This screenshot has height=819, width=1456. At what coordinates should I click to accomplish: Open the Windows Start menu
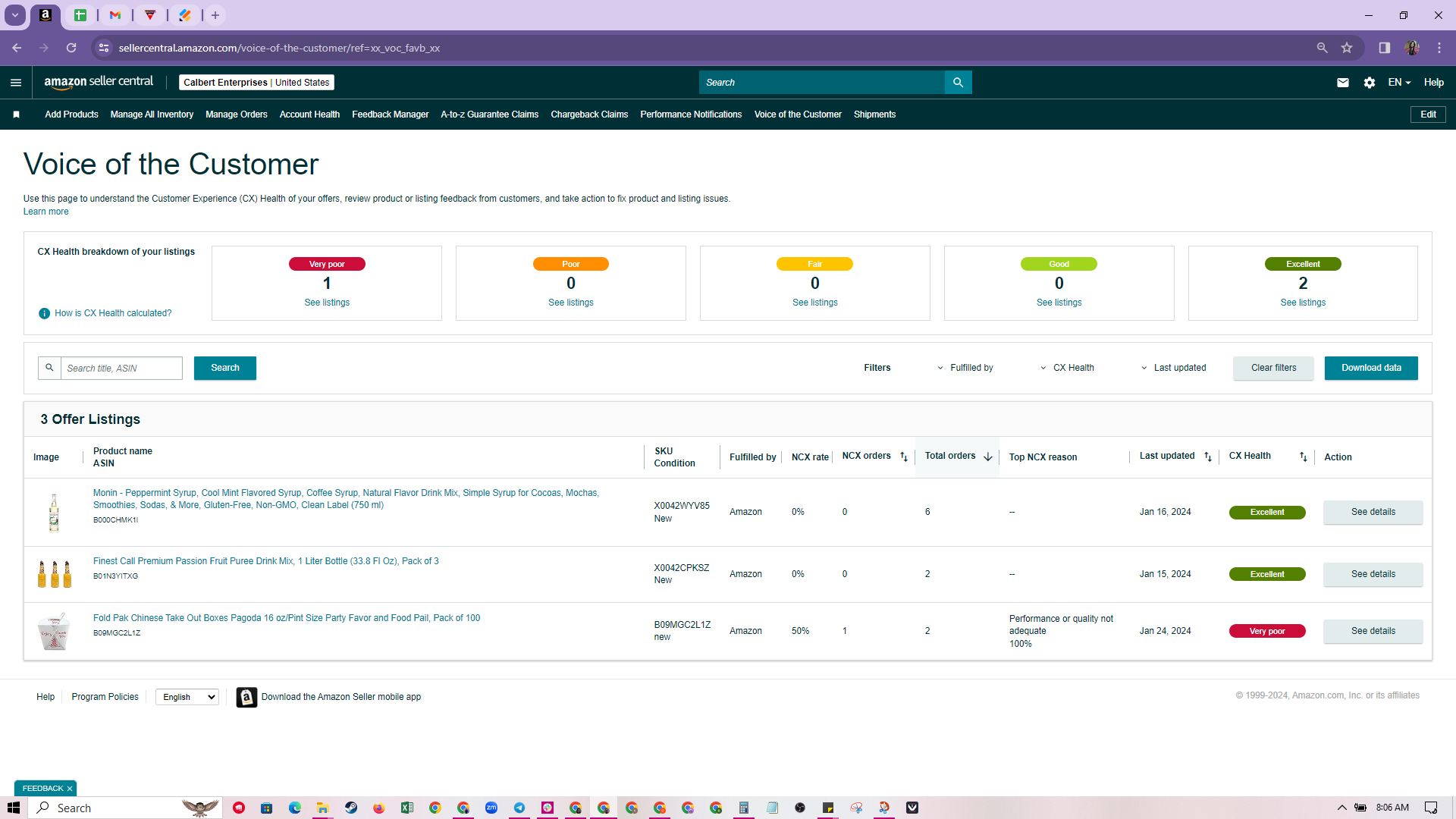pos(13,808)
